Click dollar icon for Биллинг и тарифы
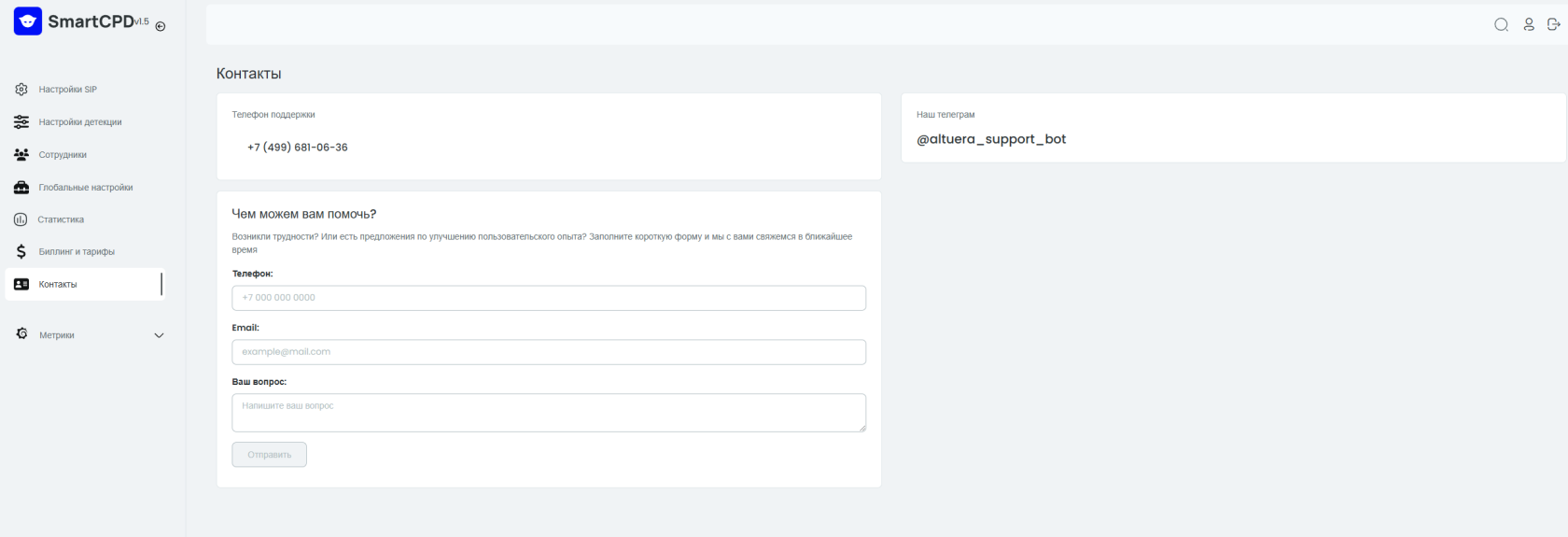 click(x=21, y=251)
